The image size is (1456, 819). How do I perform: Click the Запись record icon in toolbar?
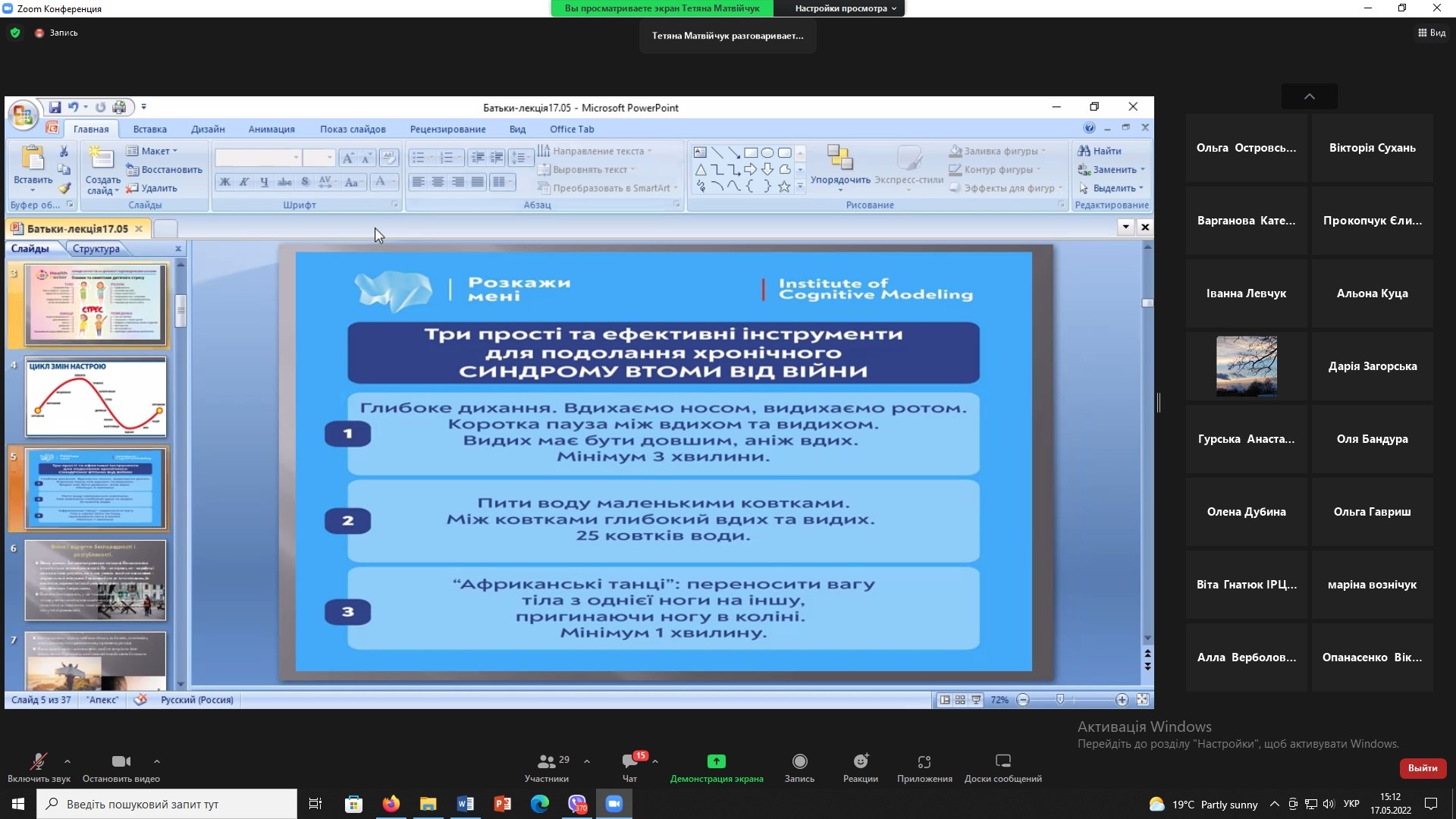[799, 761]
